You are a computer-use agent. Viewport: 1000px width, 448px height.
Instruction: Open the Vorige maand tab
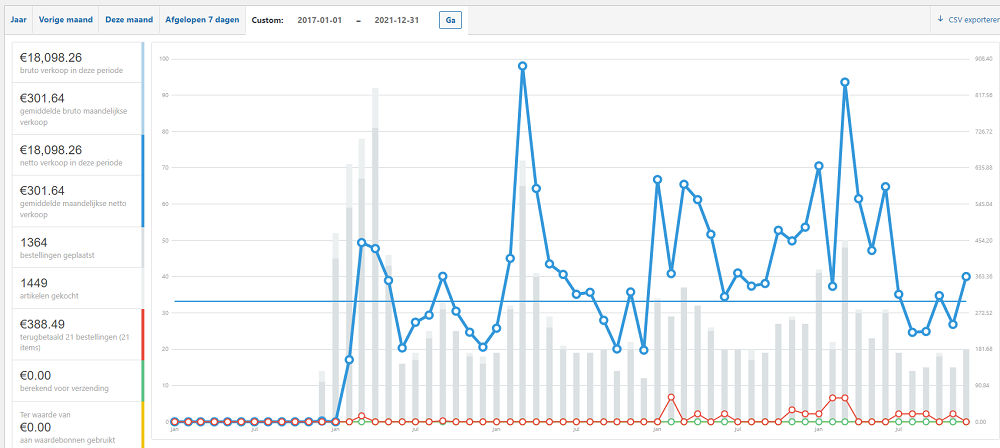[65, 20]
